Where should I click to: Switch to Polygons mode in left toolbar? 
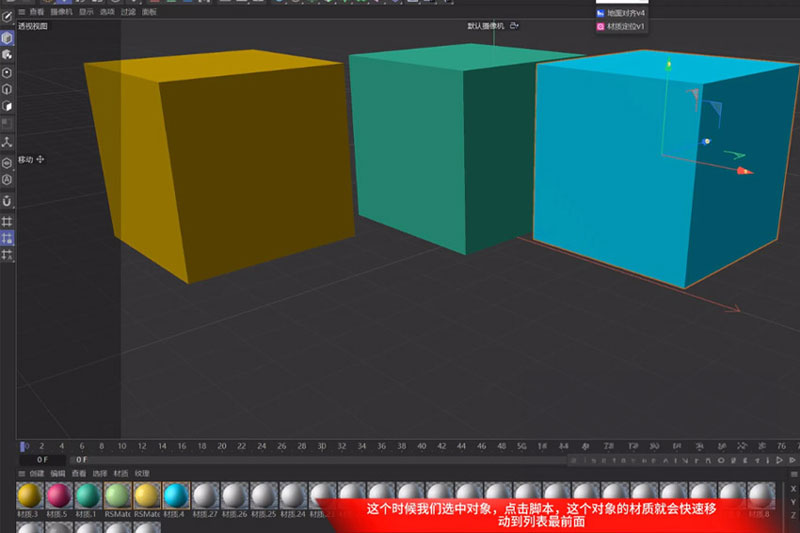click(7, 106)
